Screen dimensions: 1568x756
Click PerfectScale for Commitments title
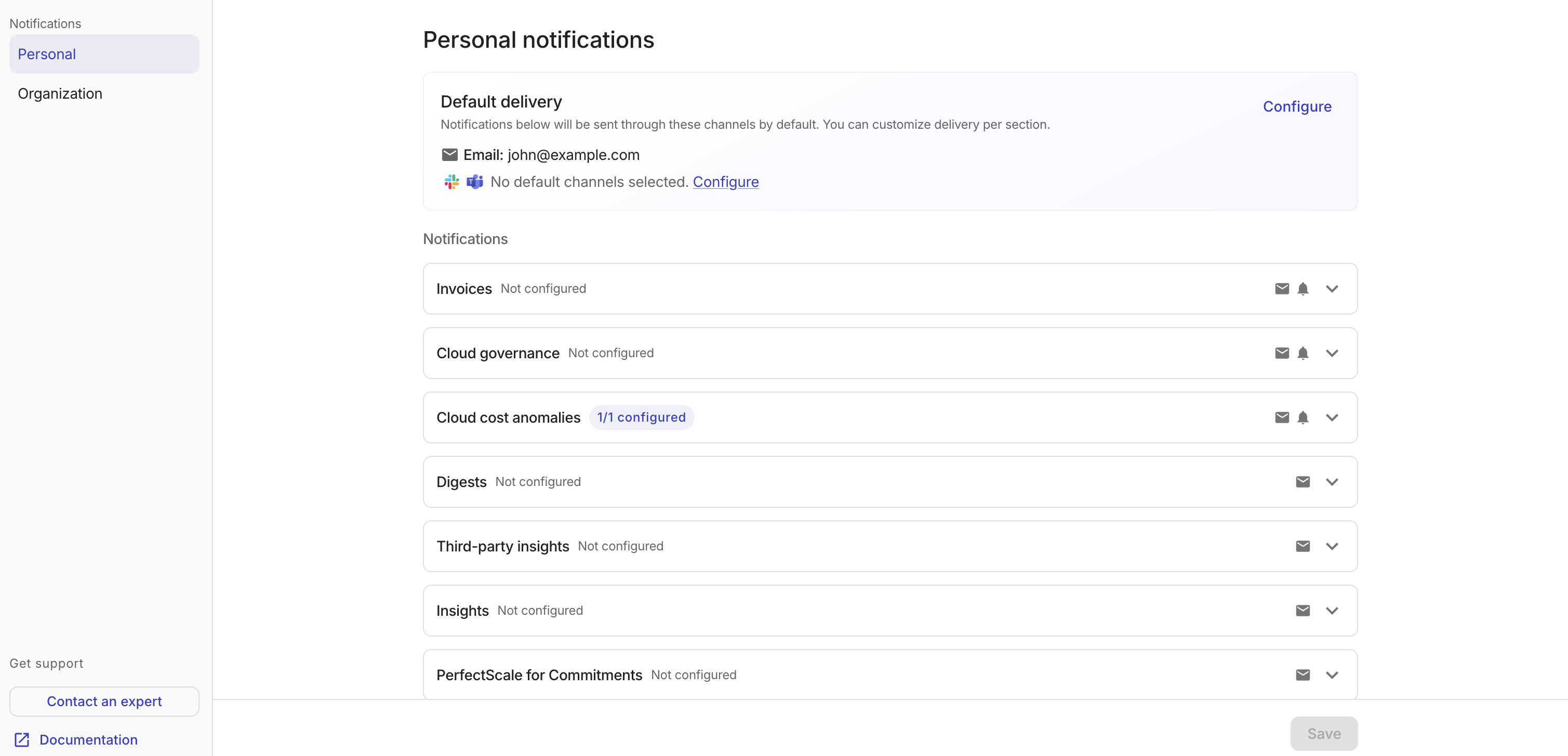(x=539, y=675)
